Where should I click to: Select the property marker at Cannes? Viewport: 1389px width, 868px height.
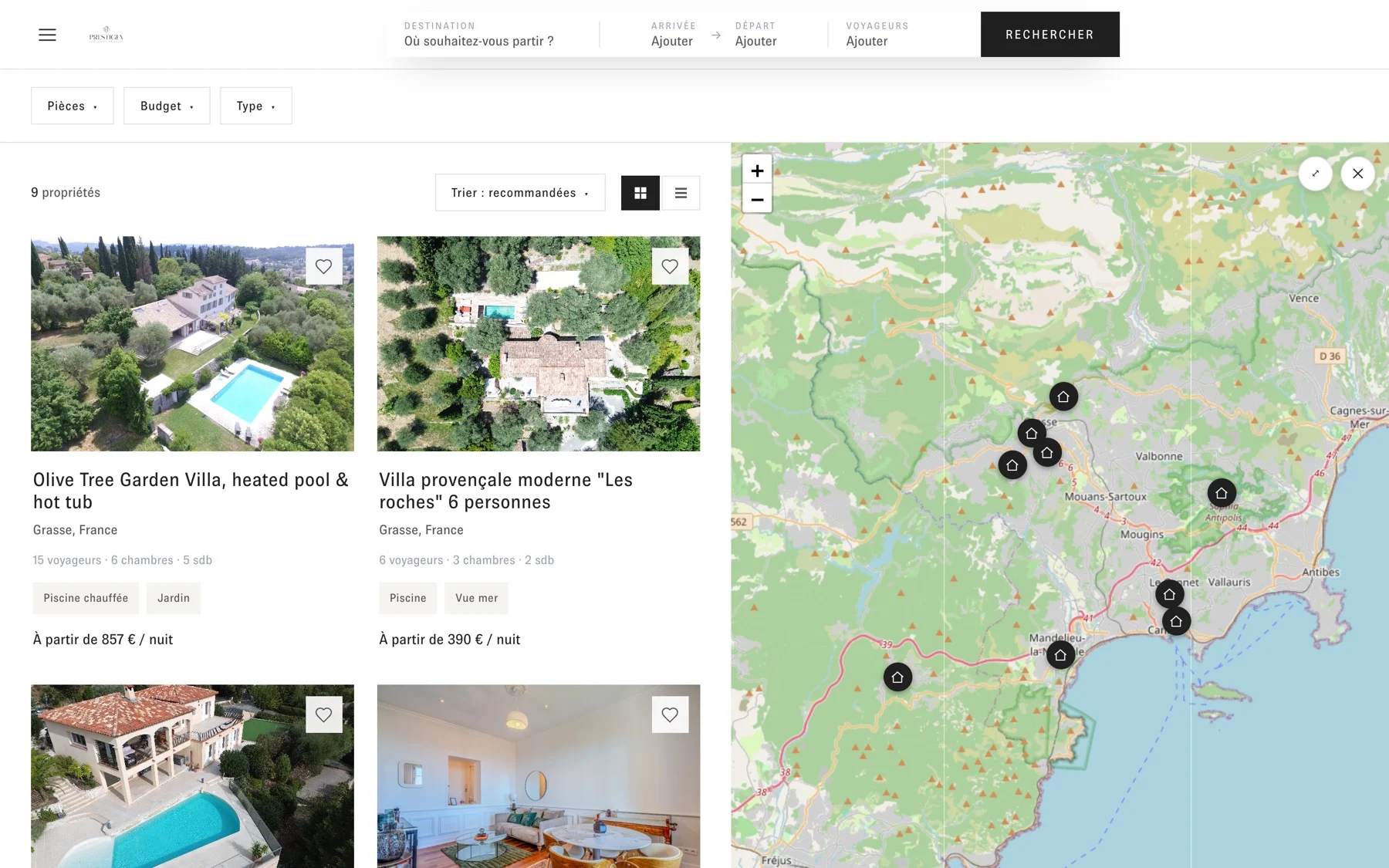click(1176, 621)
